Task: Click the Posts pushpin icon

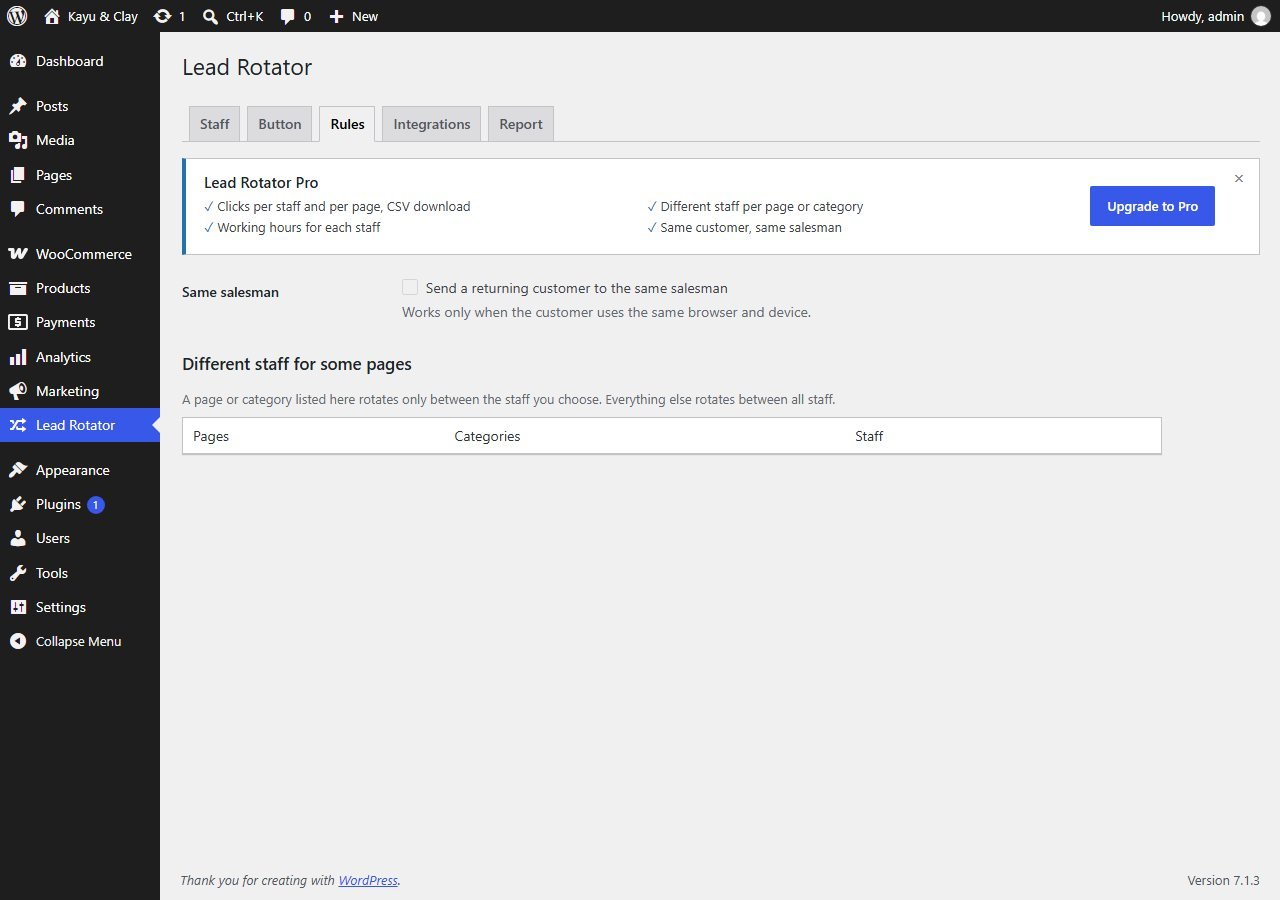Action: 18,106
